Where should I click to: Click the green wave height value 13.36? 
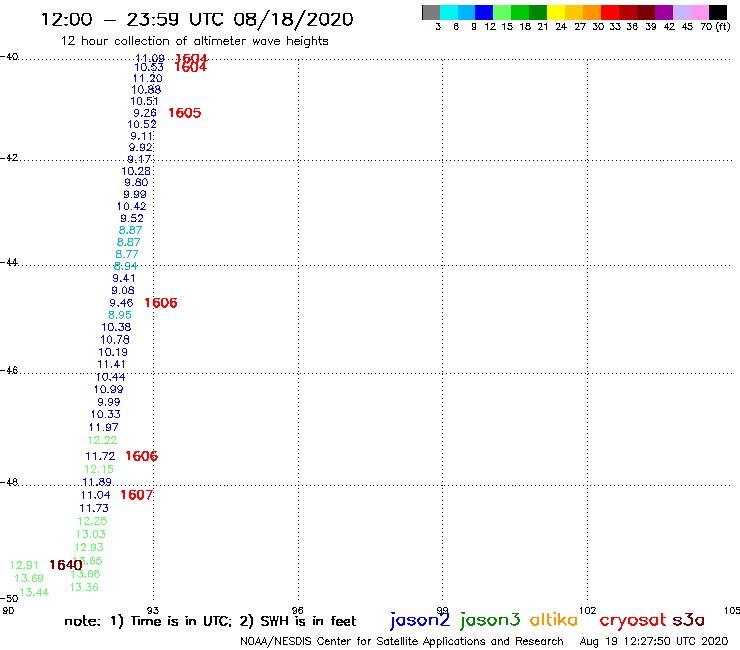pyautogui.click(x=84, y=587)
